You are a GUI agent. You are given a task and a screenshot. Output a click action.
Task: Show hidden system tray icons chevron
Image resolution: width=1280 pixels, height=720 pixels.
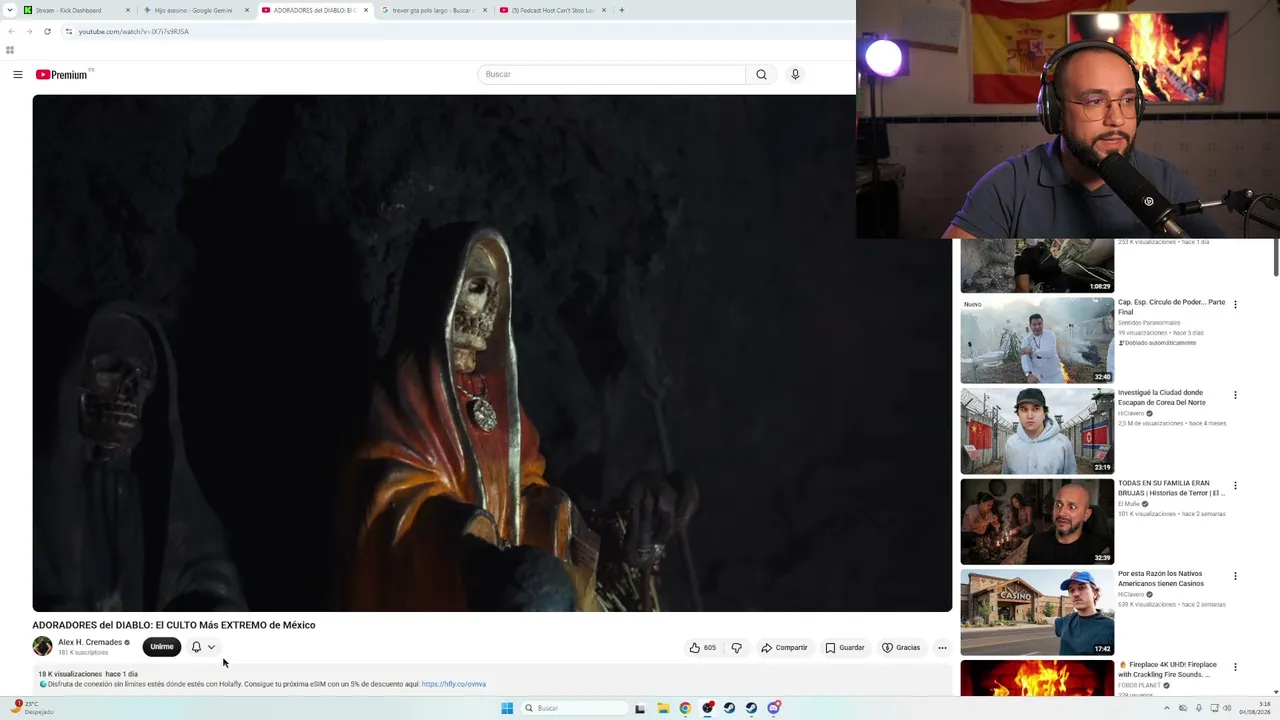click(x=1167, y=708)
